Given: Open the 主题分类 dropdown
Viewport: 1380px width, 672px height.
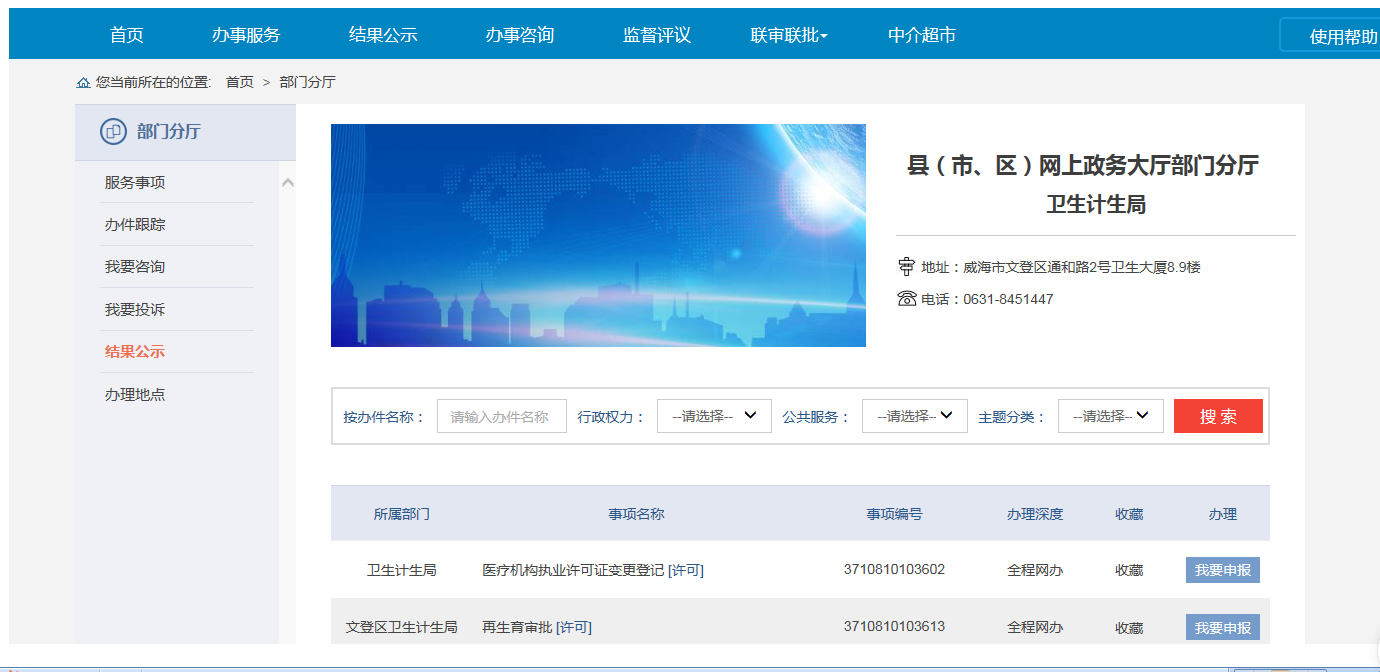Looking at the screenshot, I should tap(1110, 416).
